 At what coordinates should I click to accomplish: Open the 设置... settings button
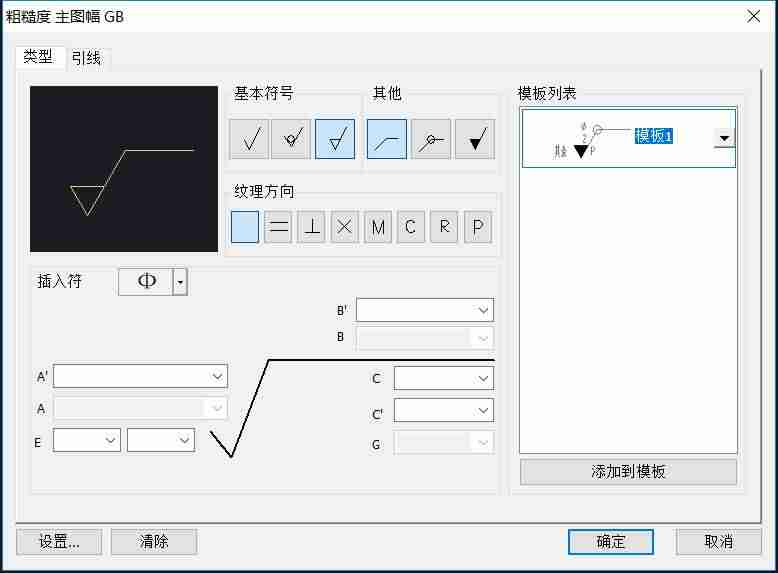coord(59,541)
